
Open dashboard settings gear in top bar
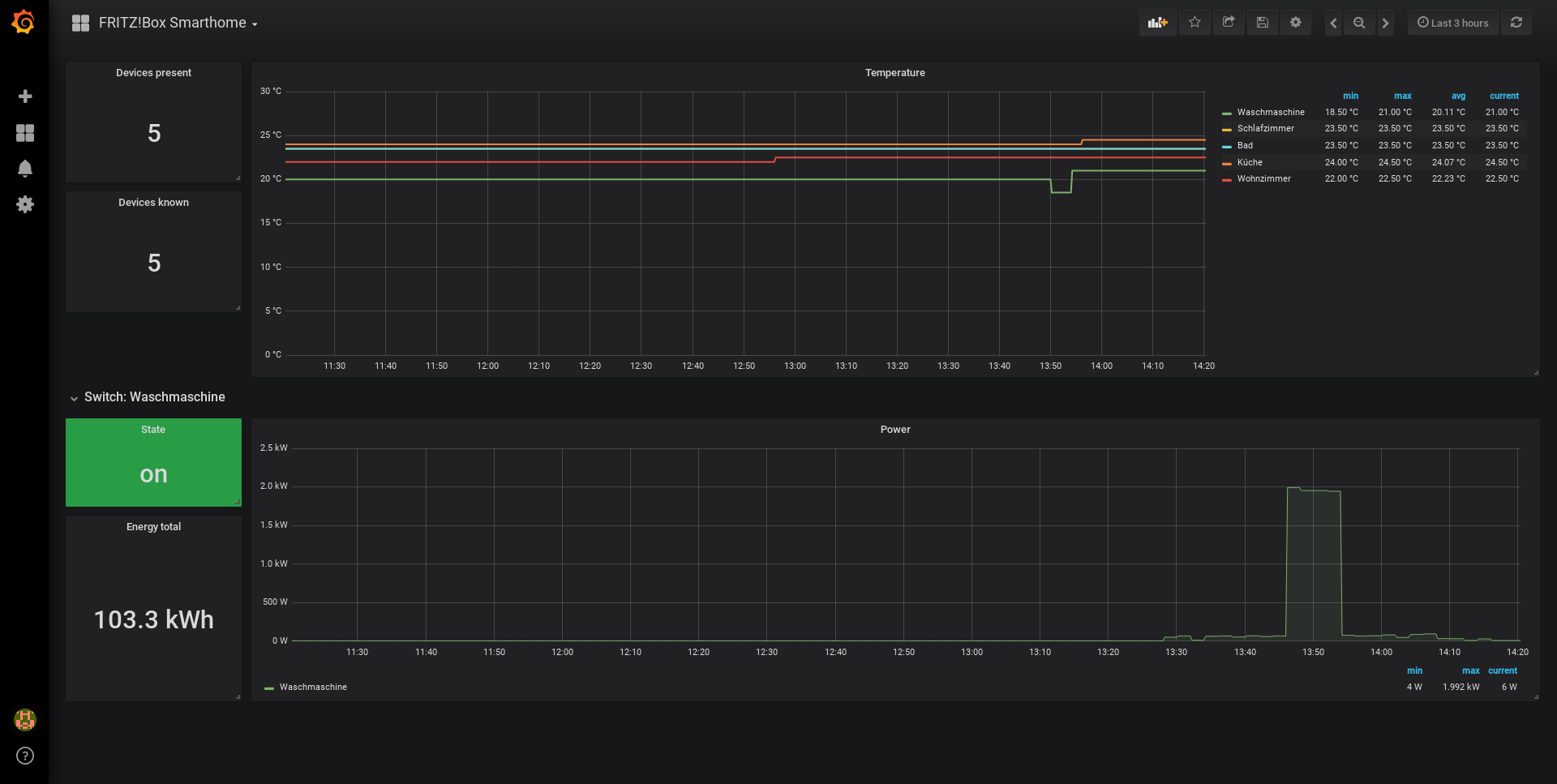pyautogui.click(x=1296, y=23)
